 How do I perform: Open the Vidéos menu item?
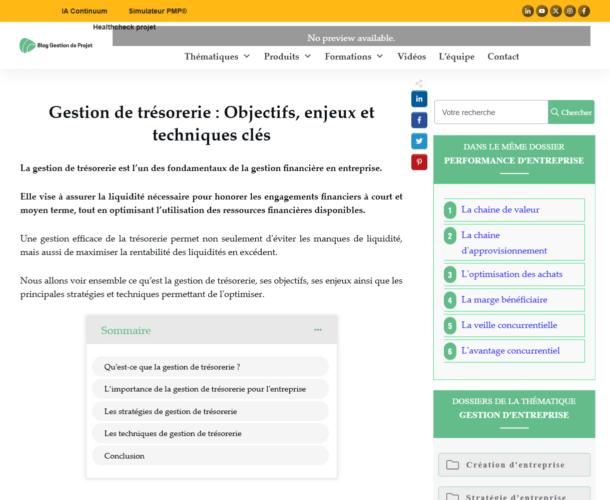412,56
